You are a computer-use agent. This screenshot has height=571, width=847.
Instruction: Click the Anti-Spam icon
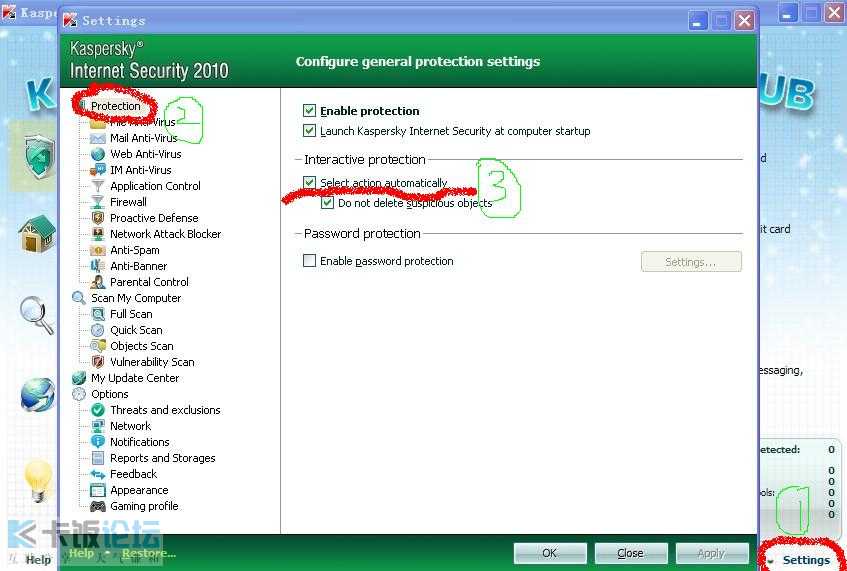point(98,250)
